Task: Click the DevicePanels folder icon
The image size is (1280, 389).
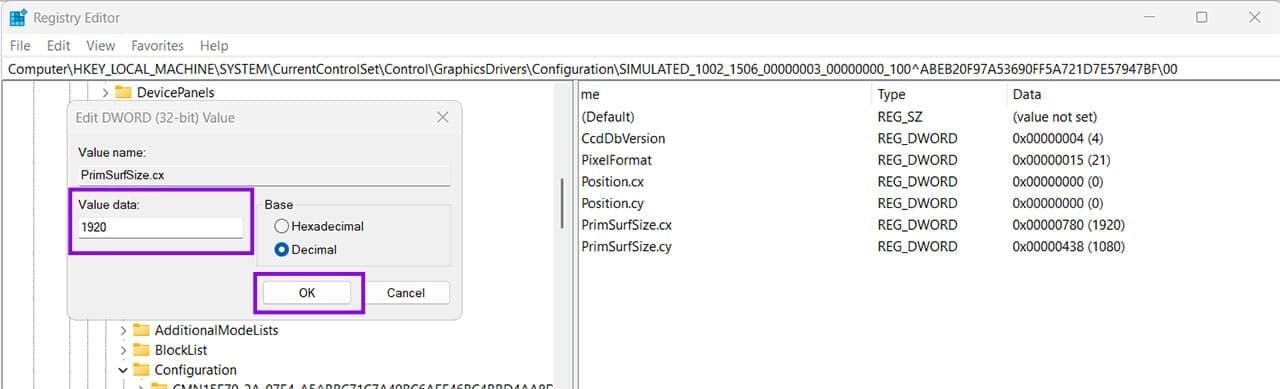Action: [124, 92]
